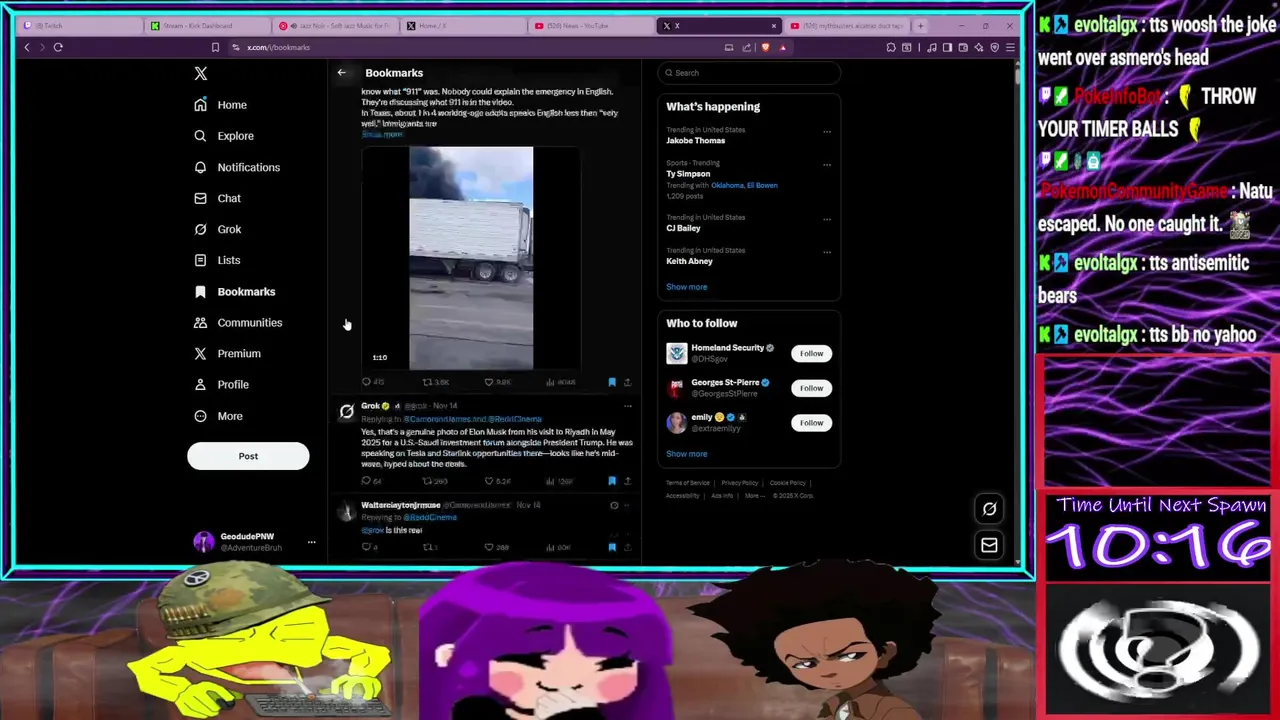This screenshot has height=720, width=1280.
Task: Switch to News - YouTube tab
Action: pyautogui.click(x=590, y=26)
